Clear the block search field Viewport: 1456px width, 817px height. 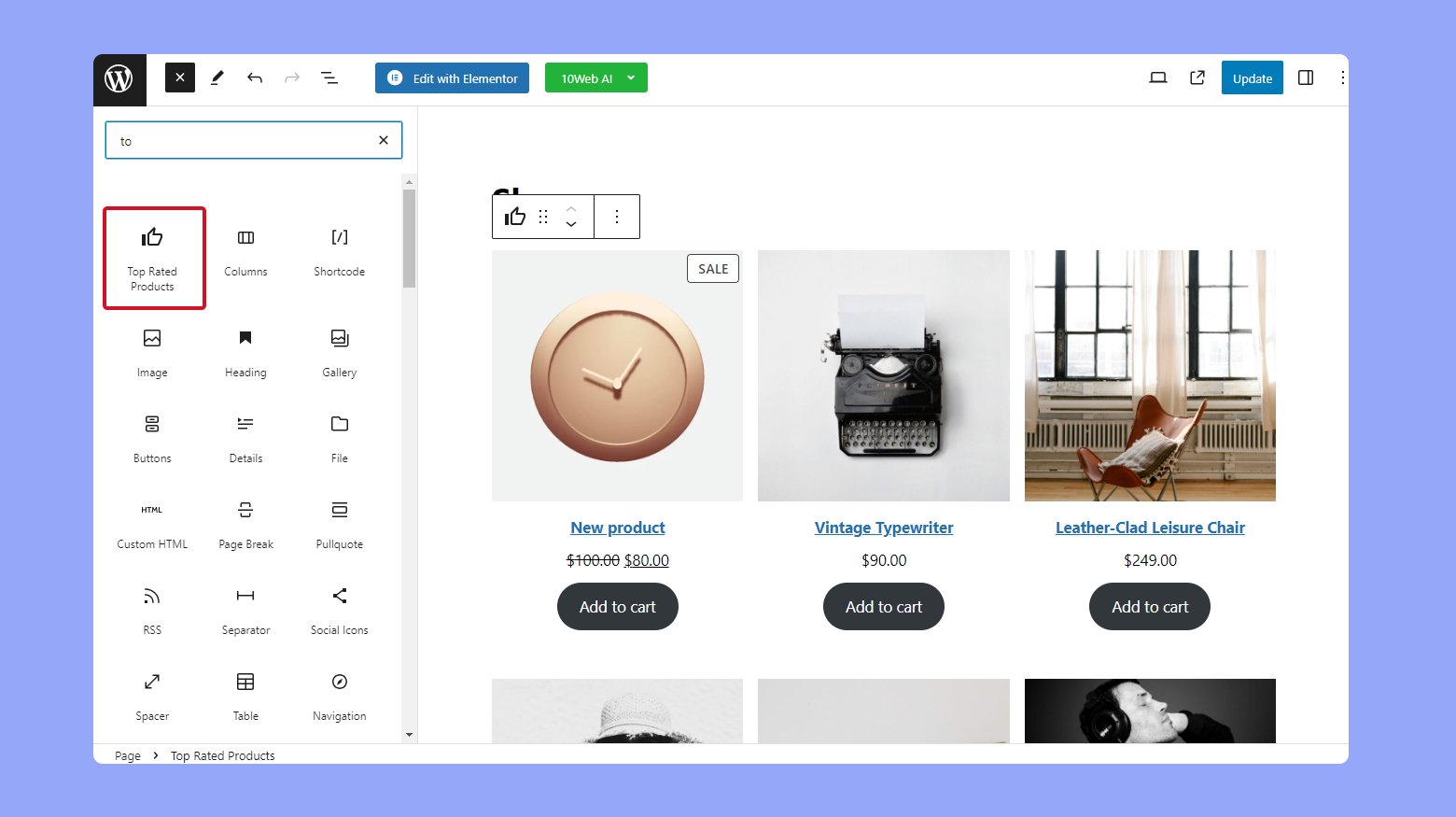click(384, 140)
